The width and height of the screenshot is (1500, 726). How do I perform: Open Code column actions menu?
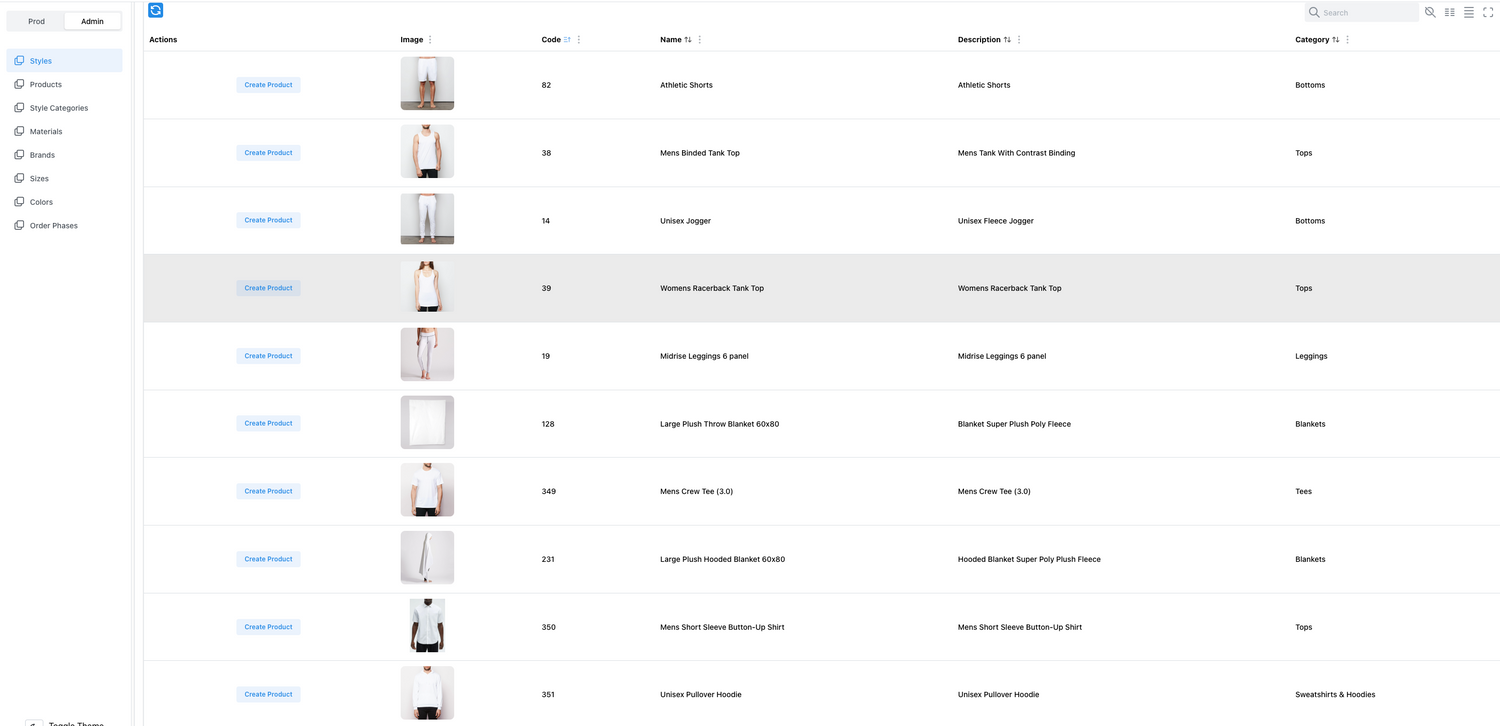(579, 40)
